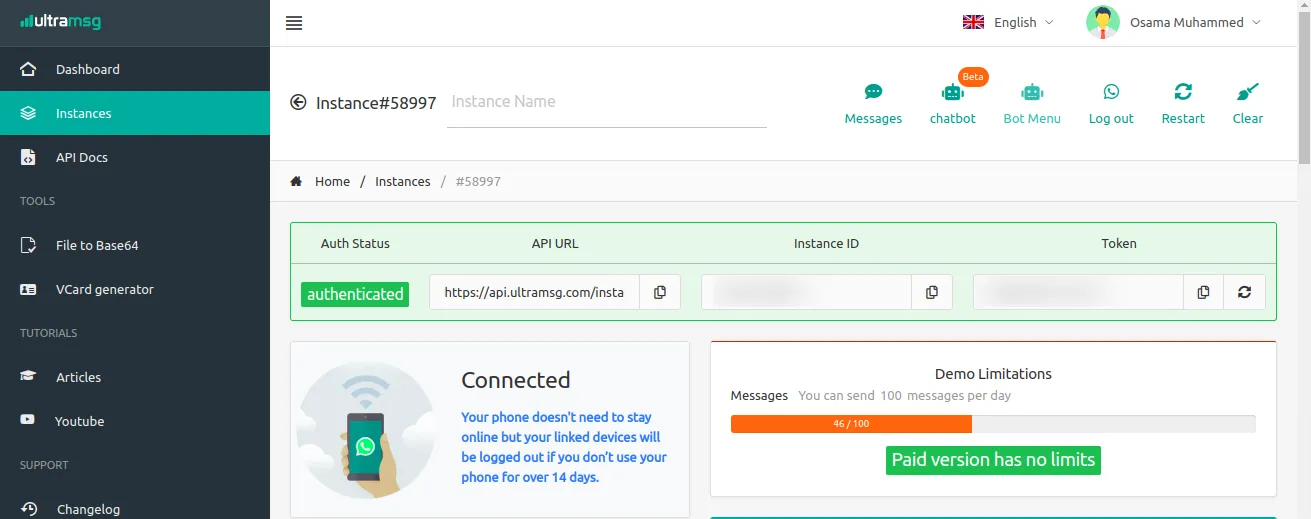
Task: Click the Instances breadcrumb link
Action: (x=403, y=181)
